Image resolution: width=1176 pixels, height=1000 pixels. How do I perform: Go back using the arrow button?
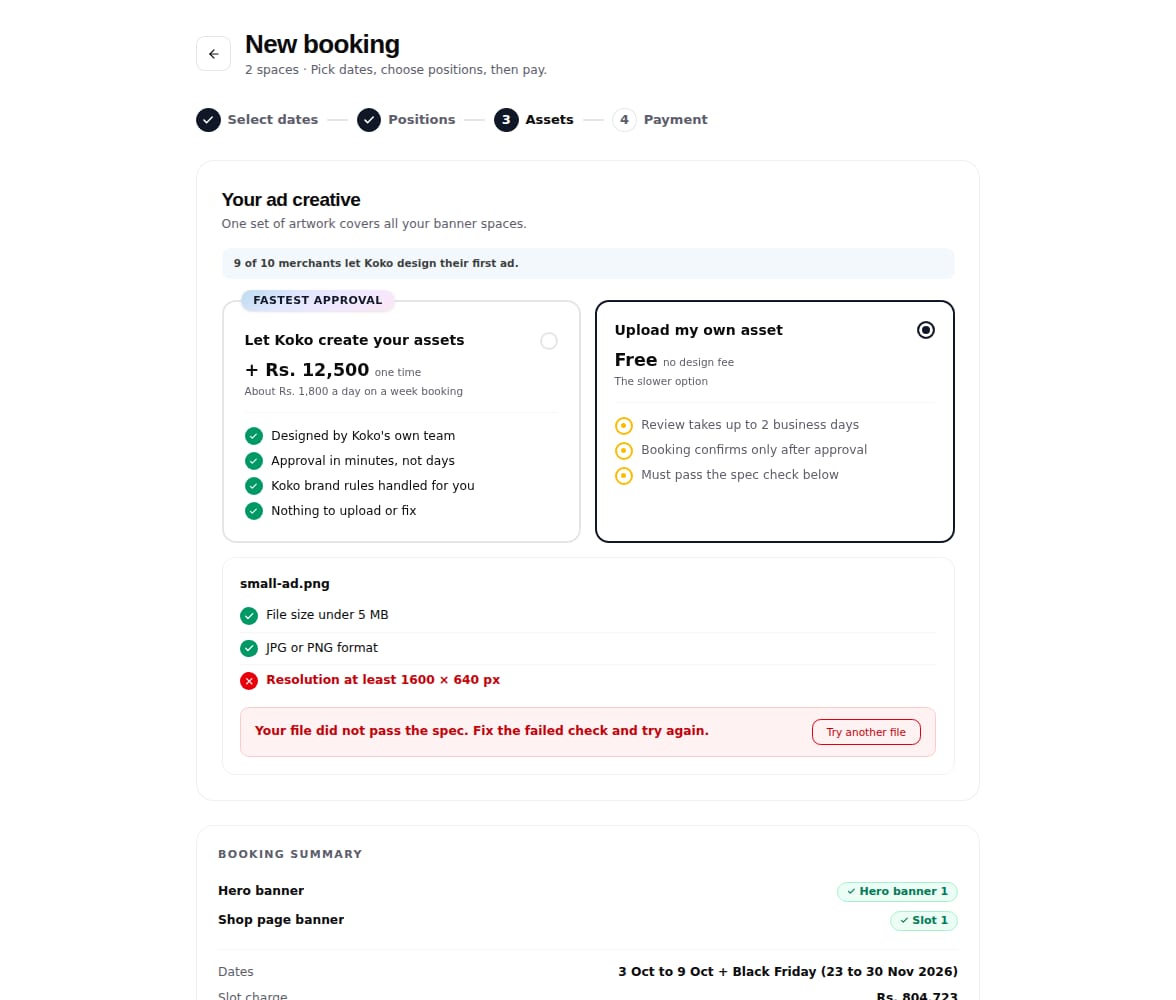213,53
